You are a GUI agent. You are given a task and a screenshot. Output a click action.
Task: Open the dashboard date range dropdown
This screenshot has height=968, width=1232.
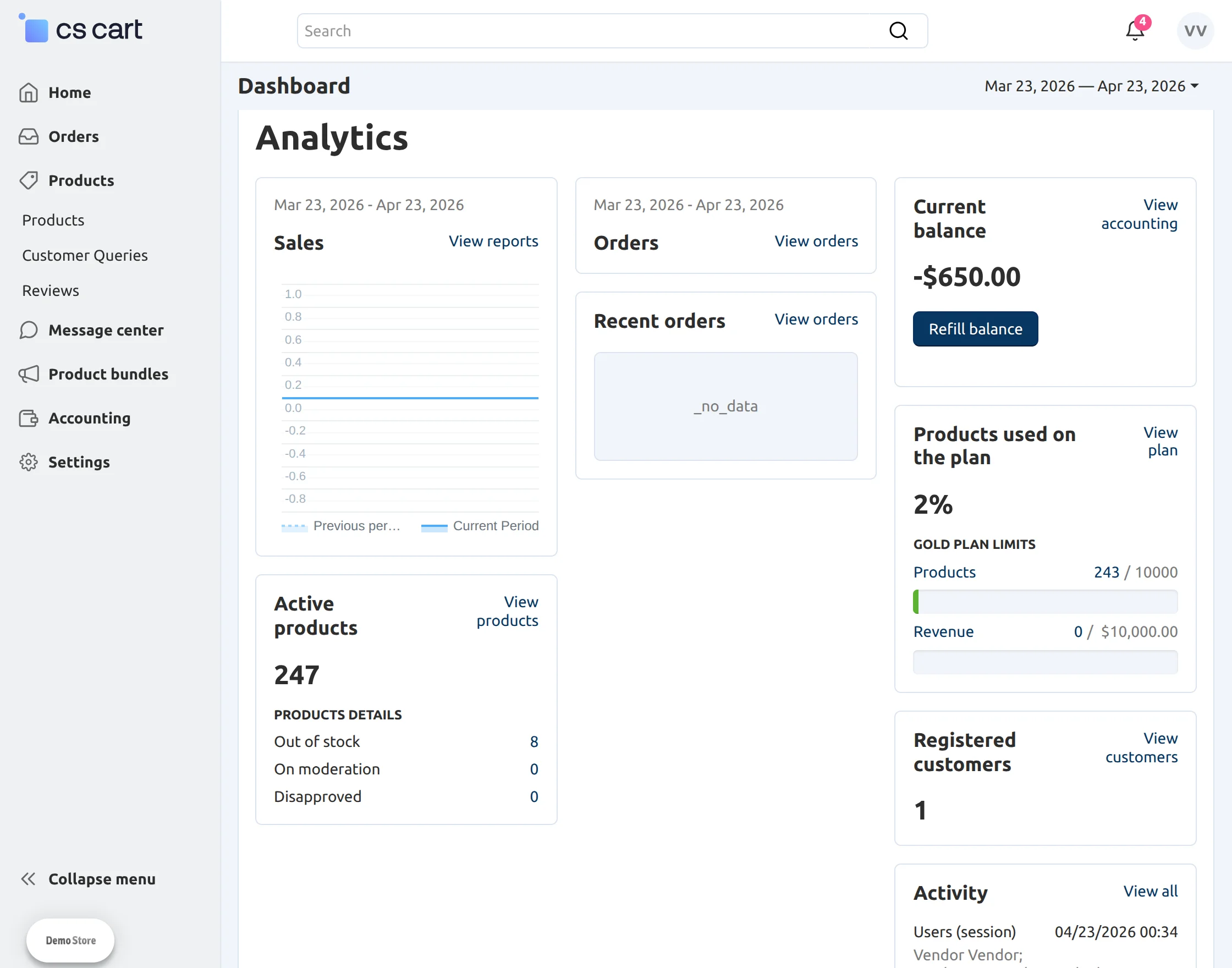tap(1091, 86)
